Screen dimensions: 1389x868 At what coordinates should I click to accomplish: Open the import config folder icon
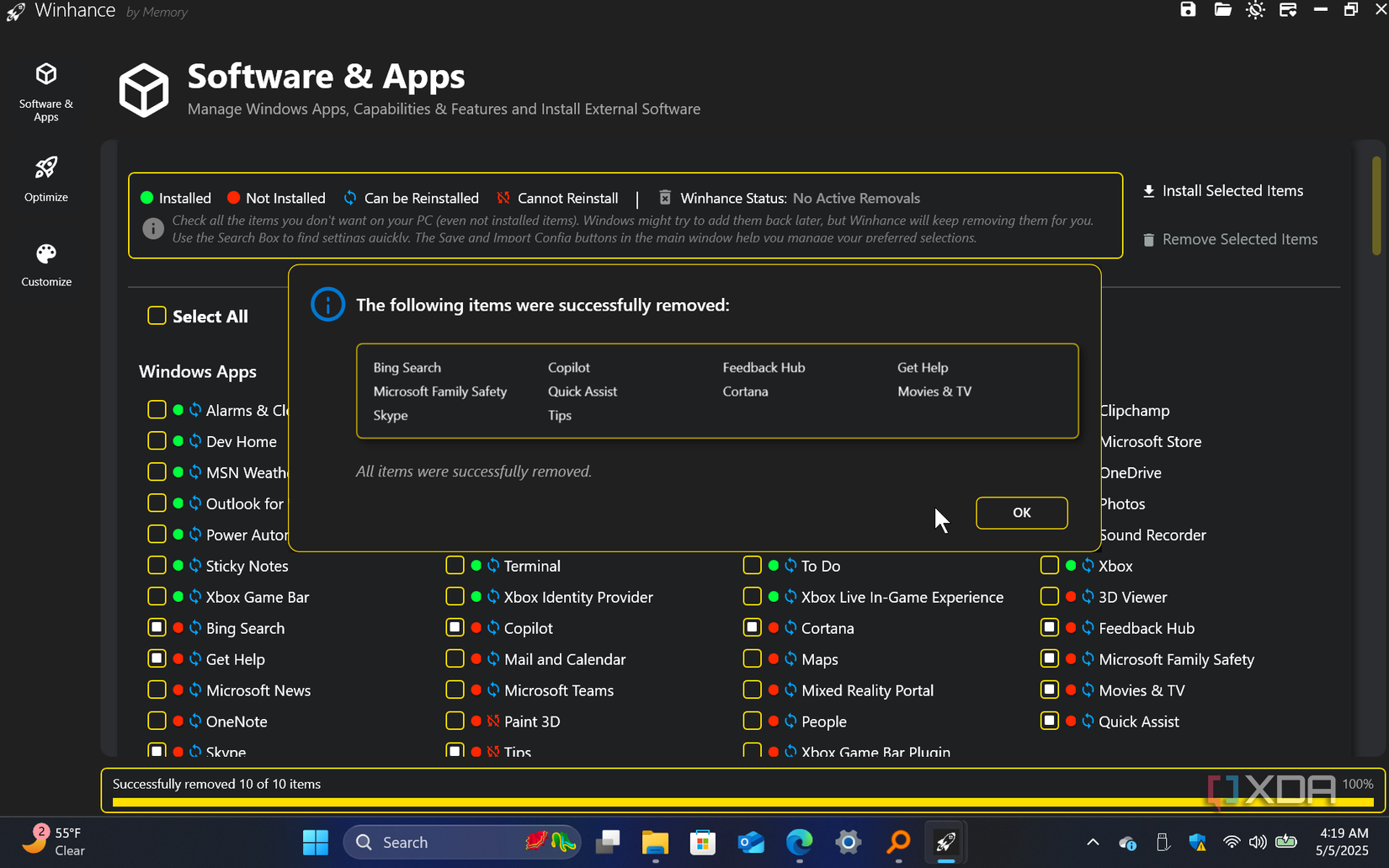(x=1222, y=10)
